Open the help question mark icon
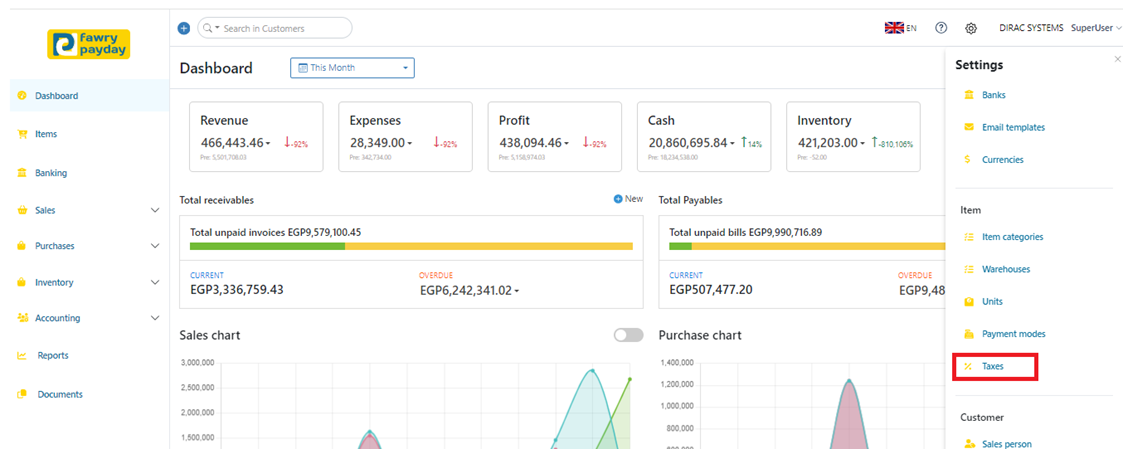Image resolution: width=1123 pixels, height=449 pixels. coord(941,28)
